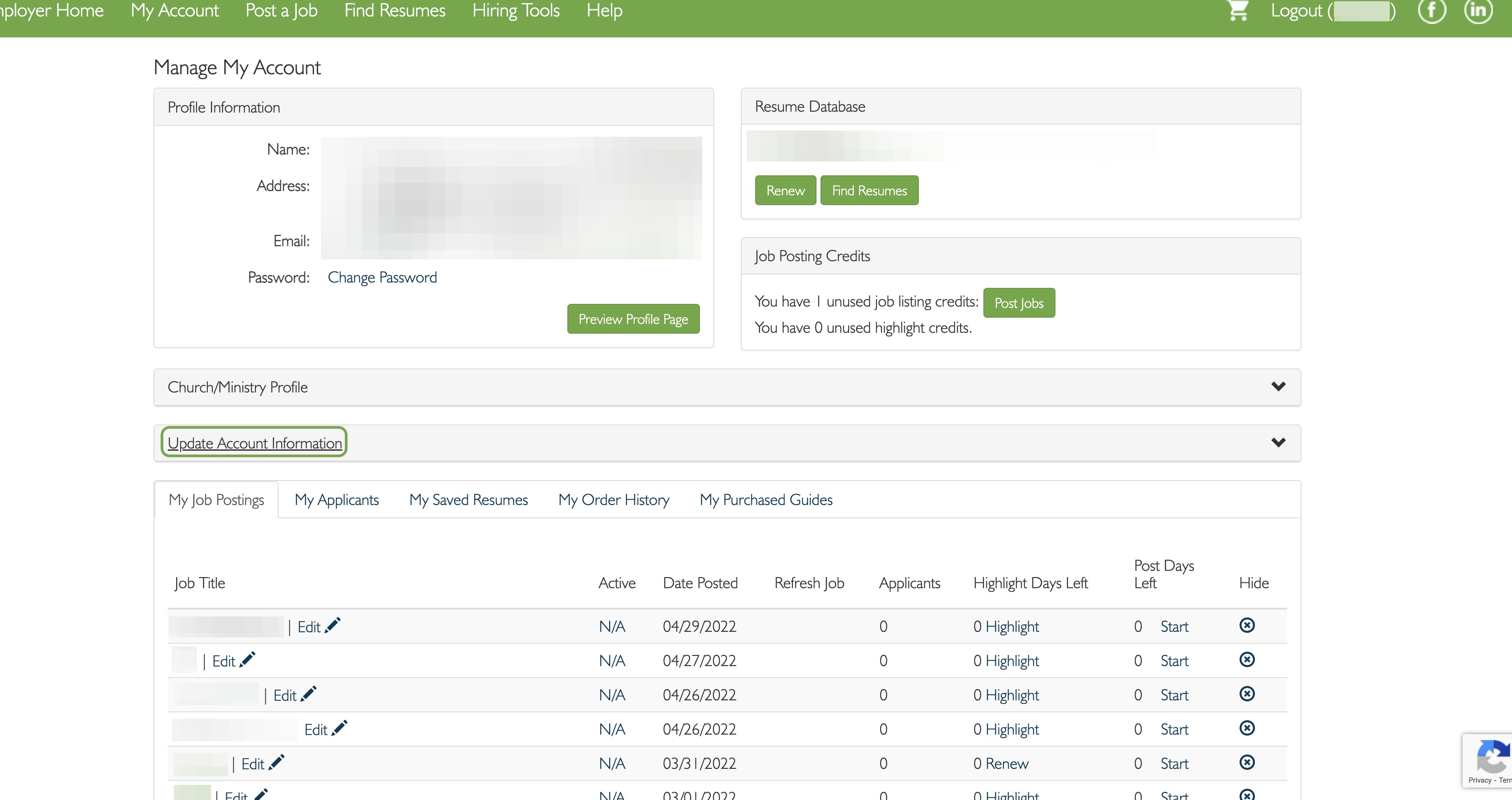
Task: Click Preview Profile Page button
Action: click(633, 319)
